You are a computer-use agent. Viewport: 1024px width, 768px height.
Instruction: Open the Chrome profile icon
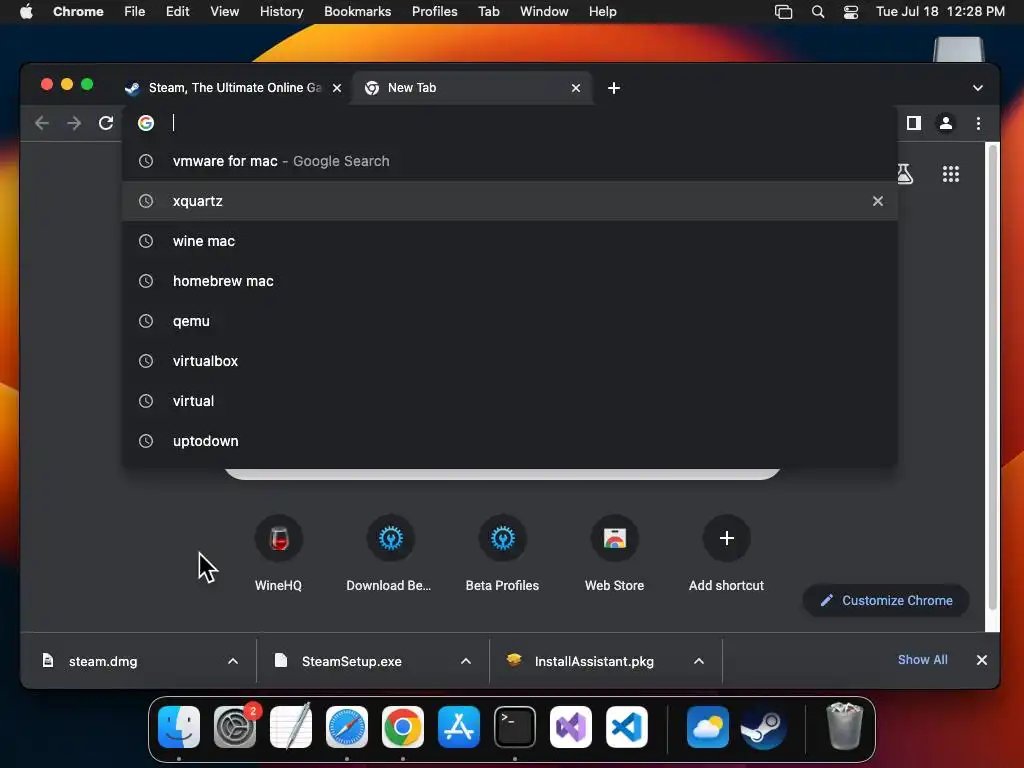tap(945, 123)
